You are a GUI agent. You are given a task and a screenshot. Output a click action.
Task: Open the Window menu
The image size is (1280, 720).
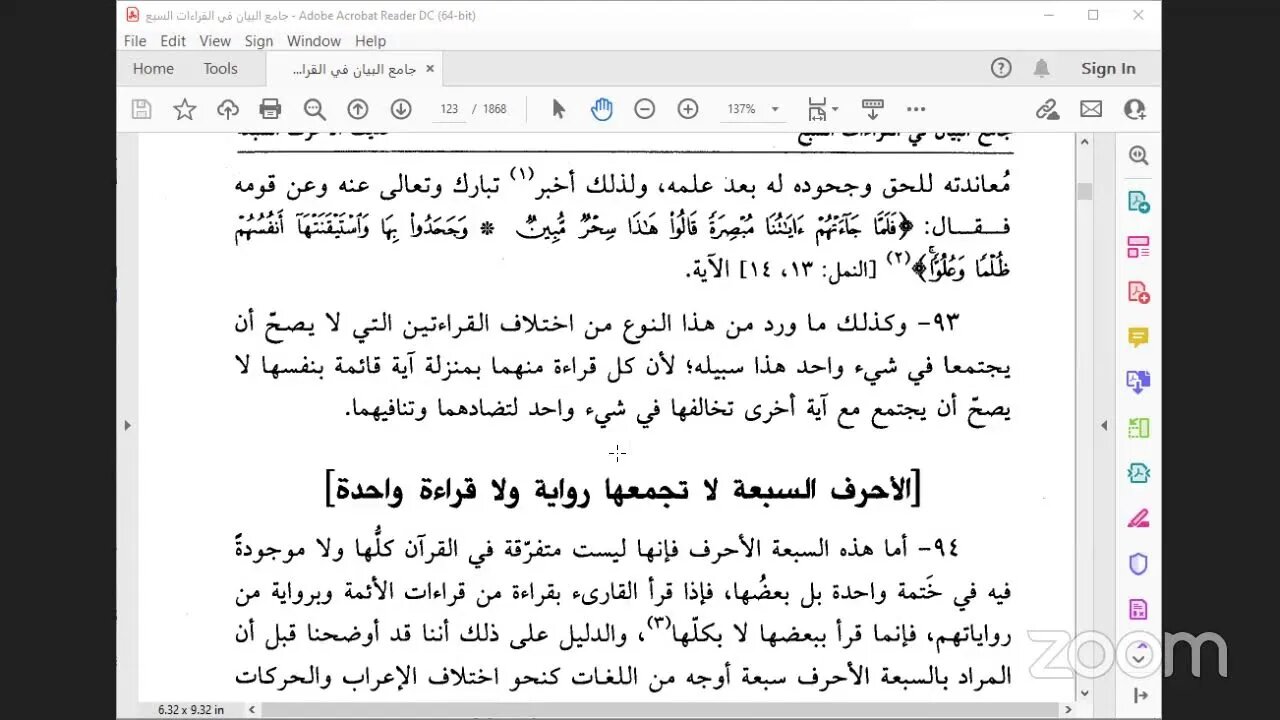click(314, 41)
